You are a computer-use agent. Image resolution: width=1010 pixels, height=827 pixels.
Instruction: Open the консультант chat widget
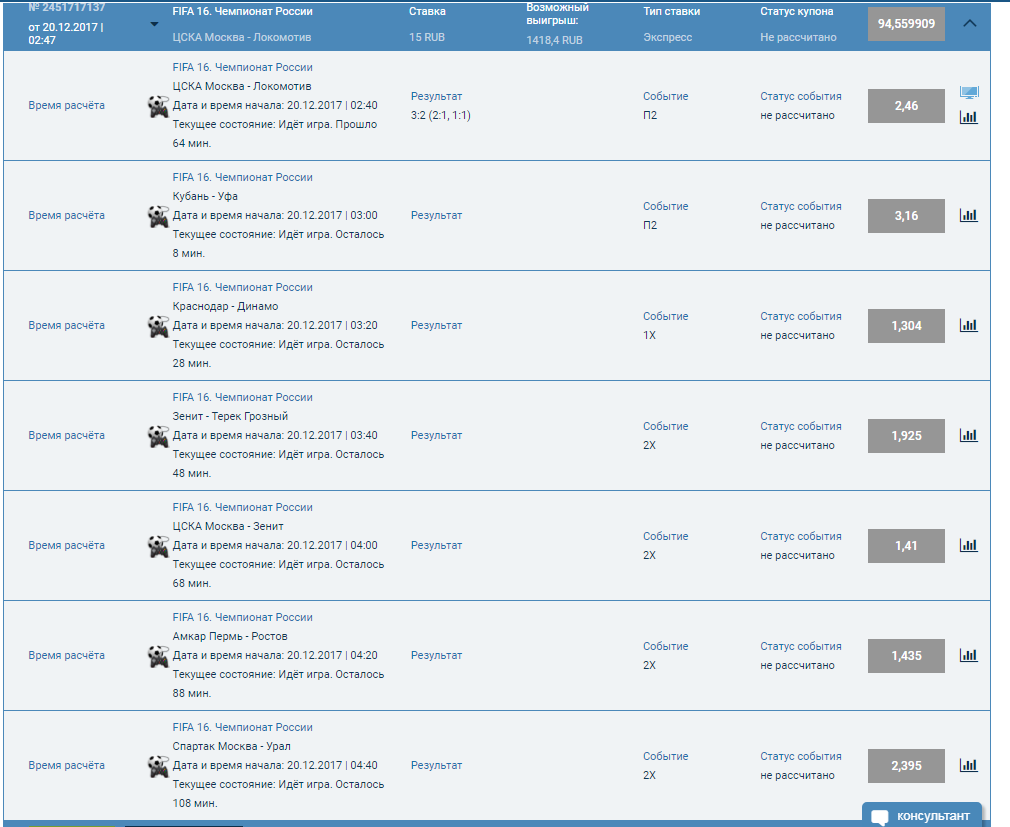(922, 815)
